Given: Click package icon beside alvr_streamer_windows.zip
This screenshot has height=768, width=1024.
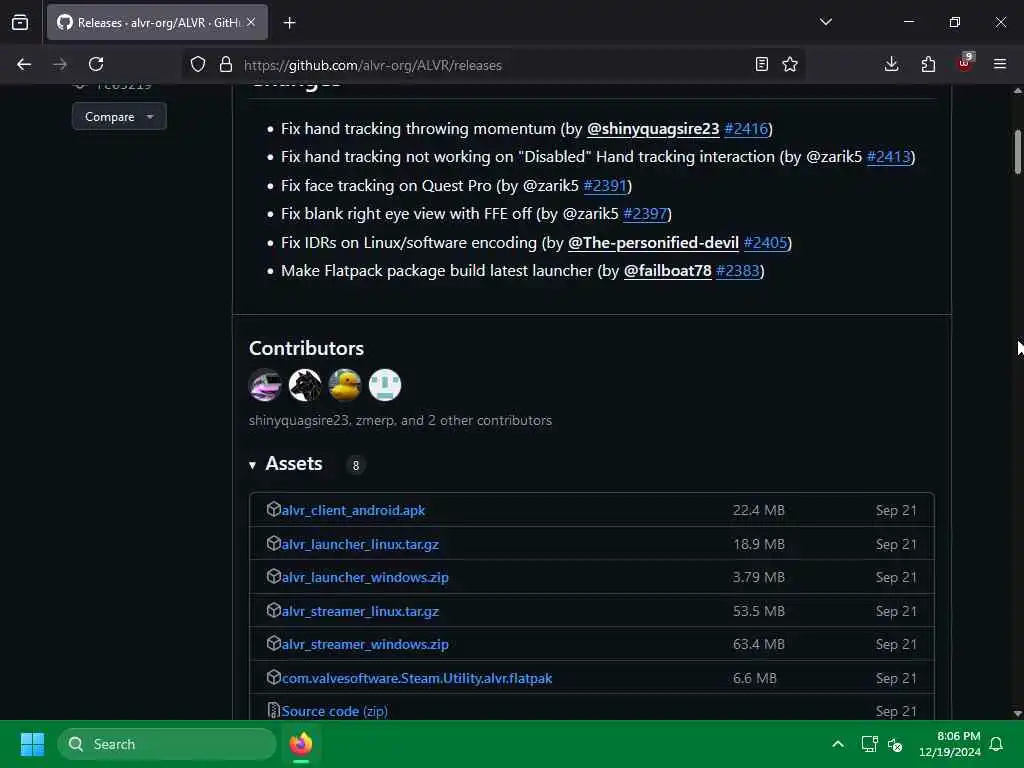Looking at the screenshot, I should point(274,643).
